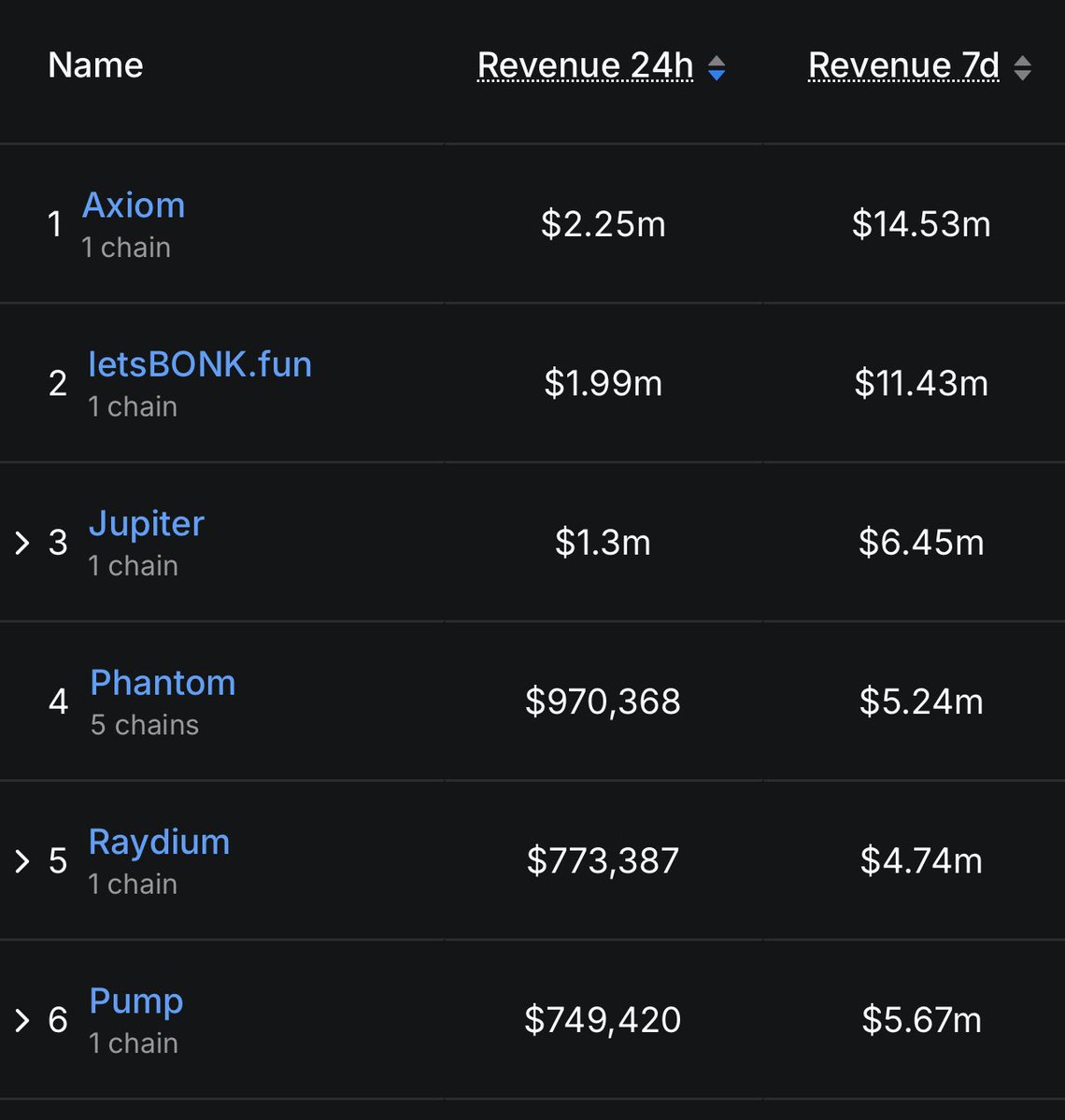Click '1 chain' under Raydium
The height and width of the screenshot is (1120, 1065).
[x=133, y=885]
